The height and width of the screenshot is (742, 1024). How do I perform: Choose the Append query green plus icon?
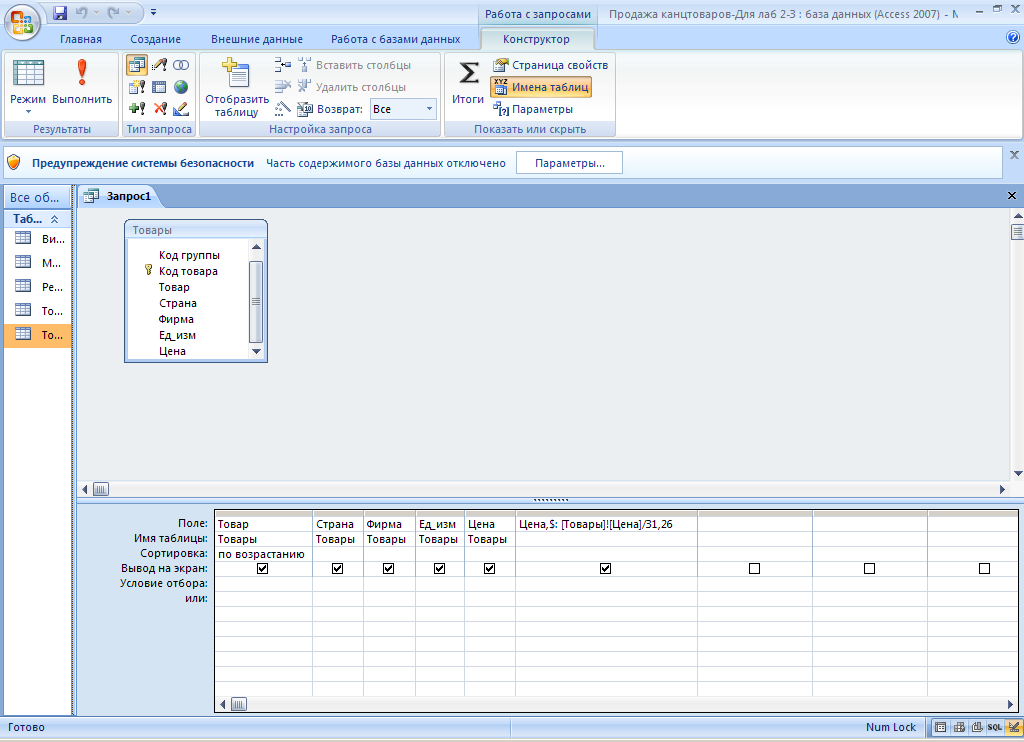tap(136, 108)
